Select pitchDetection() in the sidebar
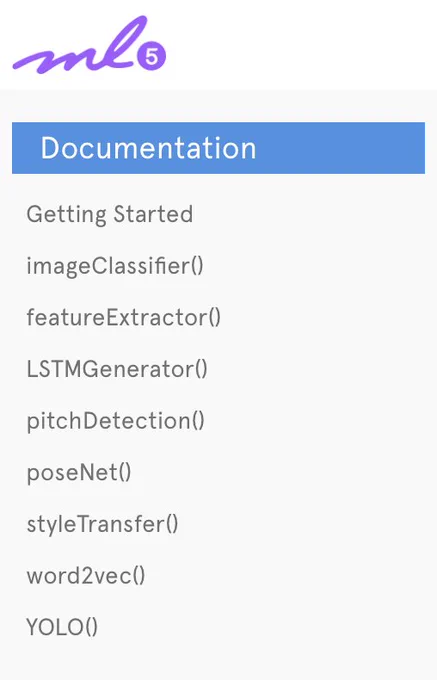Viewport: 437px width, 680px height. click(115, 421)
